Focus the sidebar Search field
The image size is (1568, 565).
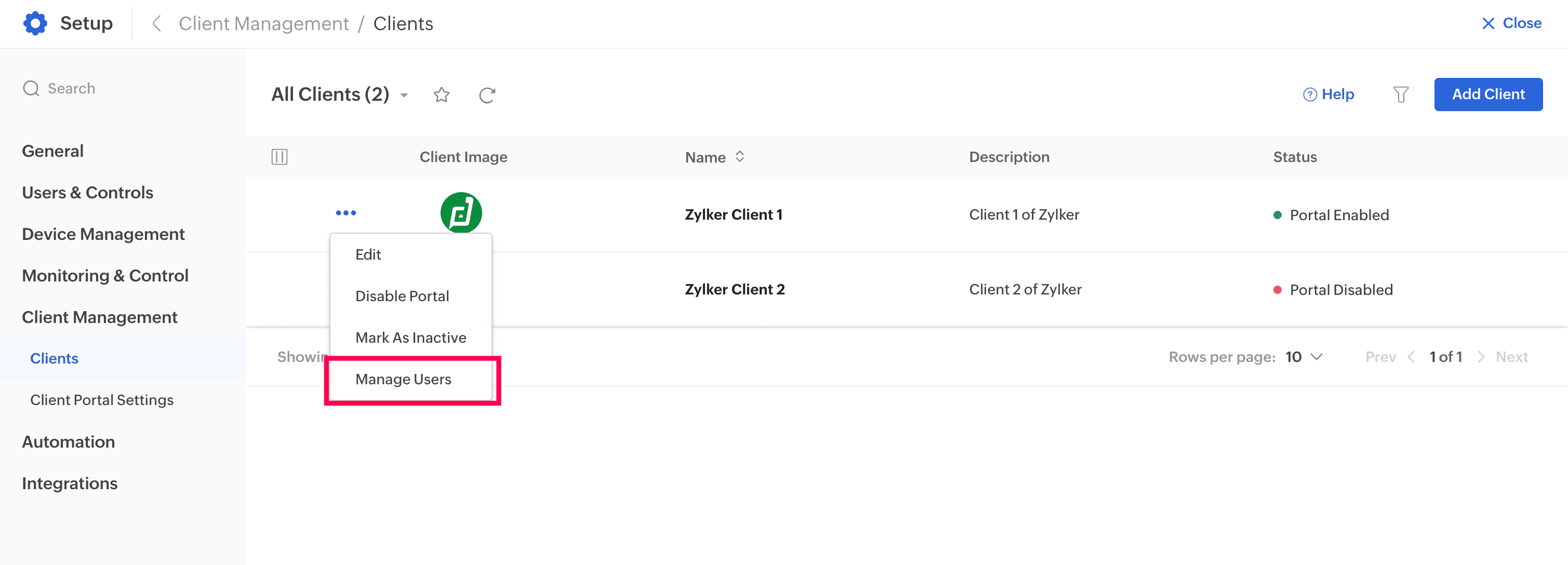[x=71, y=88]
